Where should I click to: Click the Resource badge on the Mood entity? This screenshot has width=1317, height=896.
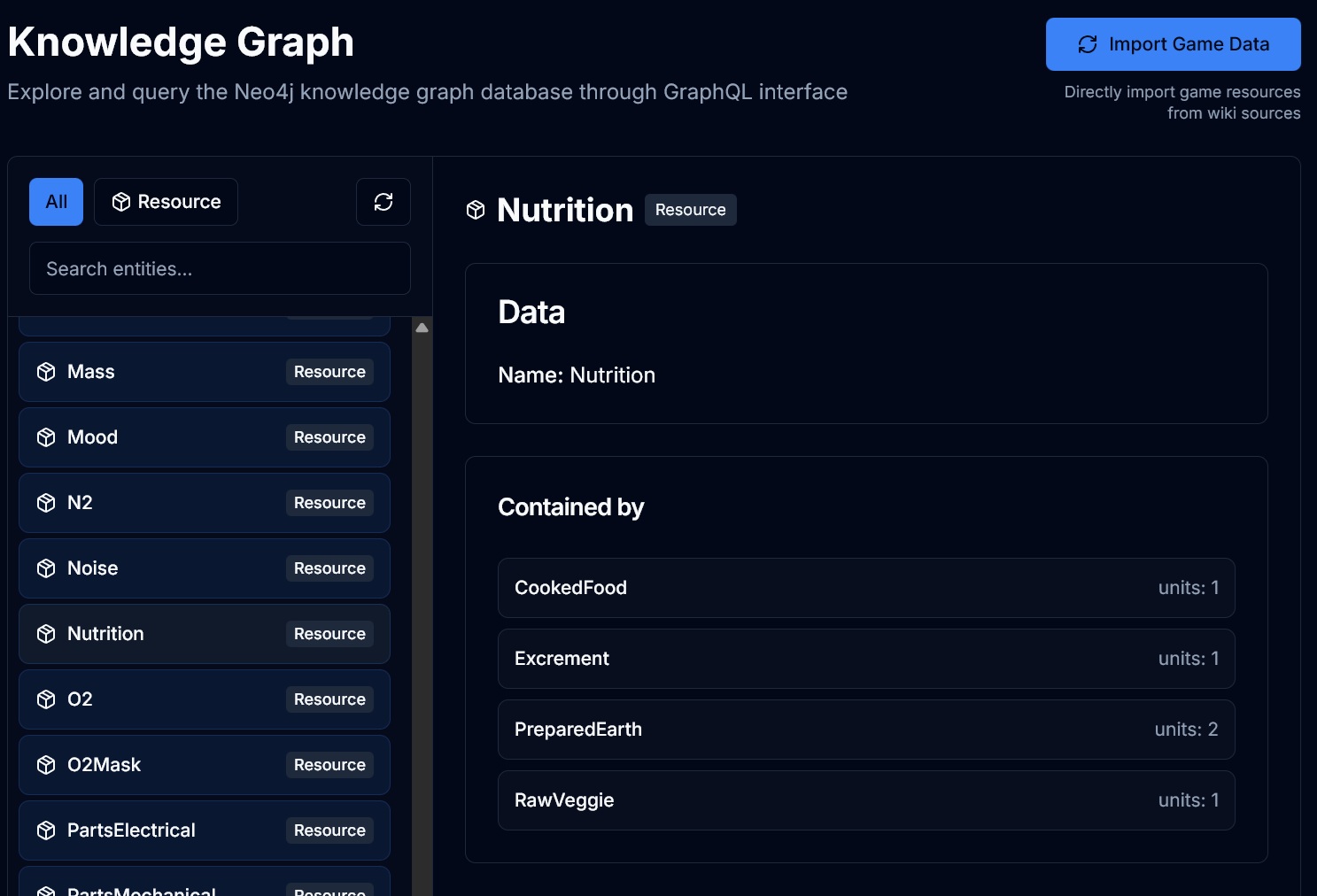pyautogui.click(x=329, y=437)
